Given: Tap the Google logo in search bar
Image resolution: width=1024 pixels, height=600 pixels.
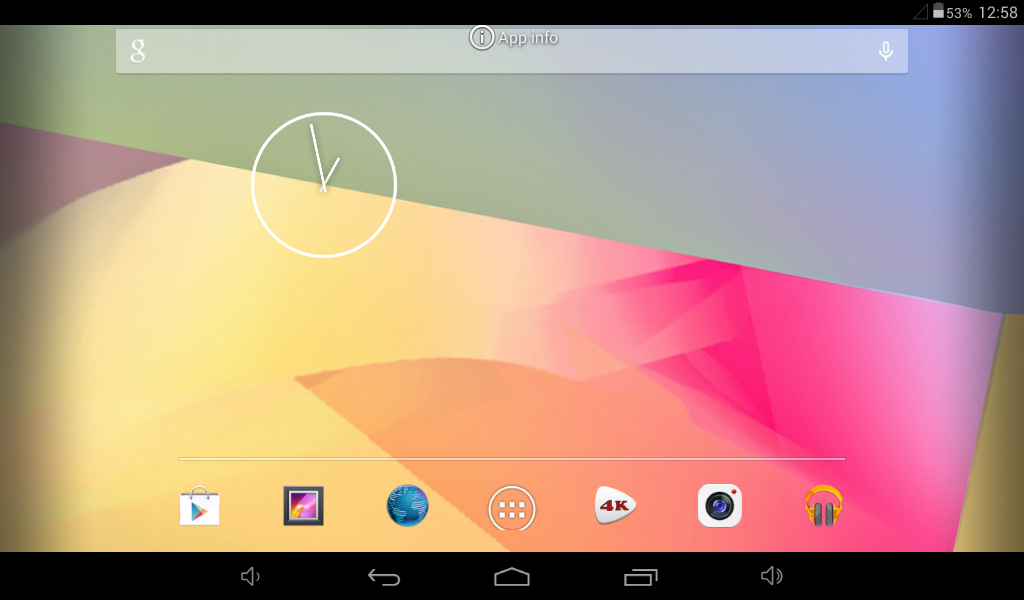Looking at the screenshot, I should [138, 50].
